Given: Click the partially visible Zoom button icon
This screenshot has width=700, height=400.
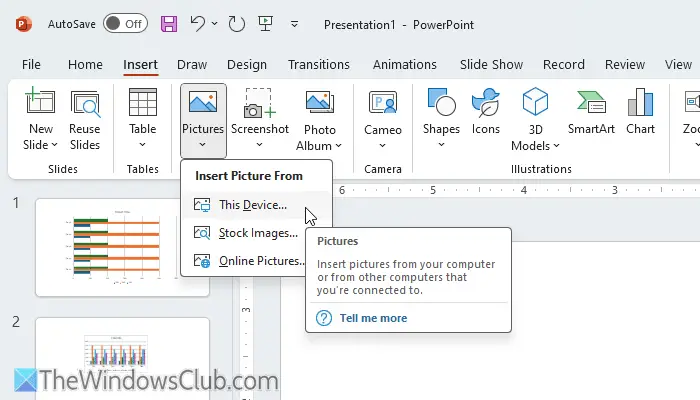Looking at the screenshot, I should point(692,103).
